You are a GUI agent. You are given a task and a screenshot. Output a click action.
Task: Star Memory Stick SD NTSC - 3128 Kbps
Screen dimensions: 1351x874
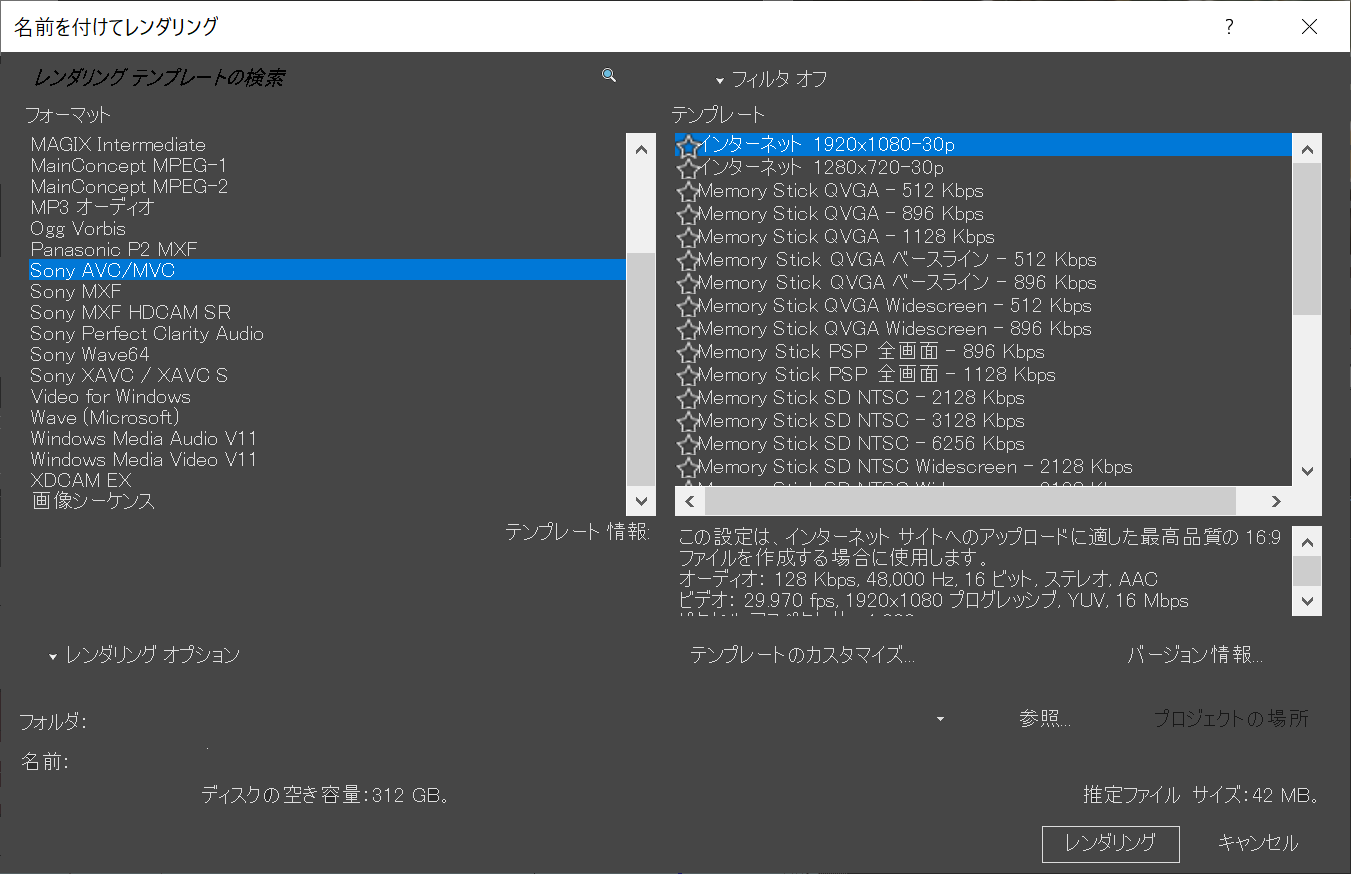click(687, 422)
